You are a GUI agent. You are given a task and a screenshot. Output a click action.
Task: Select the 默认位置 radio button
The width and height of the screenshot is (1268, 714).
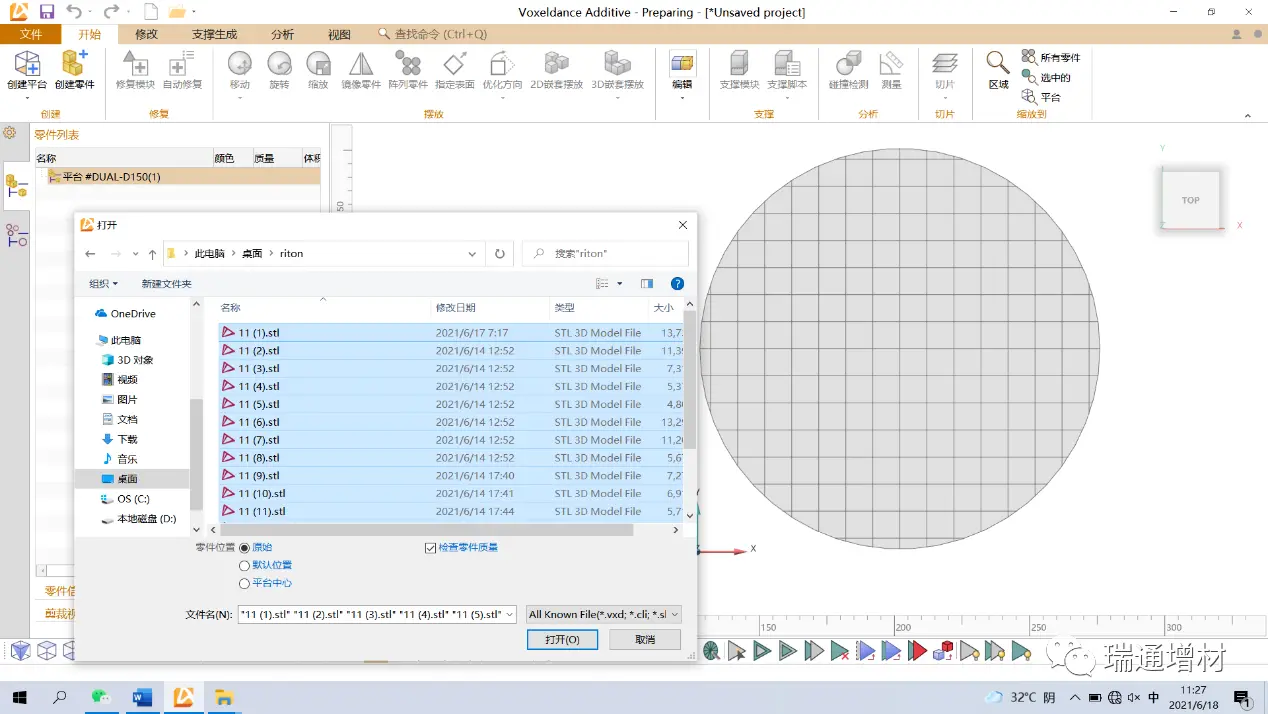click(x=245, y=566)
